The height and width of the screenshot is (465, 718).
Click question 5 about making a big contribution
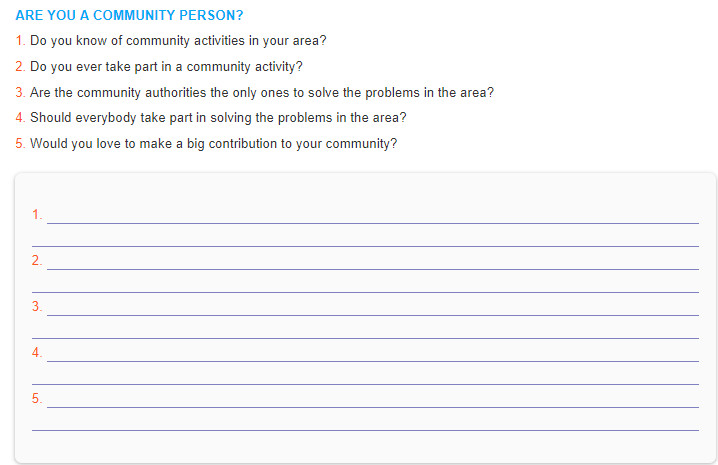pyautogui.click(x=213, y=144)
